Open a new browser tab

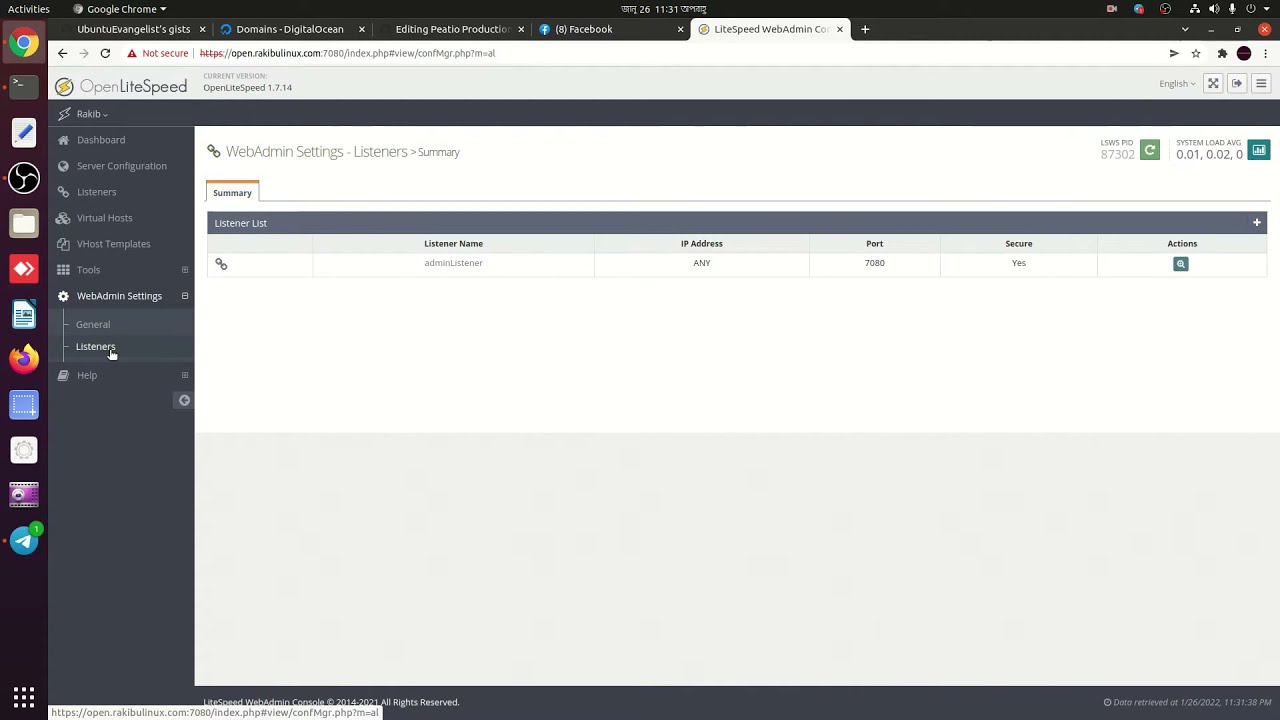(865, 29)
